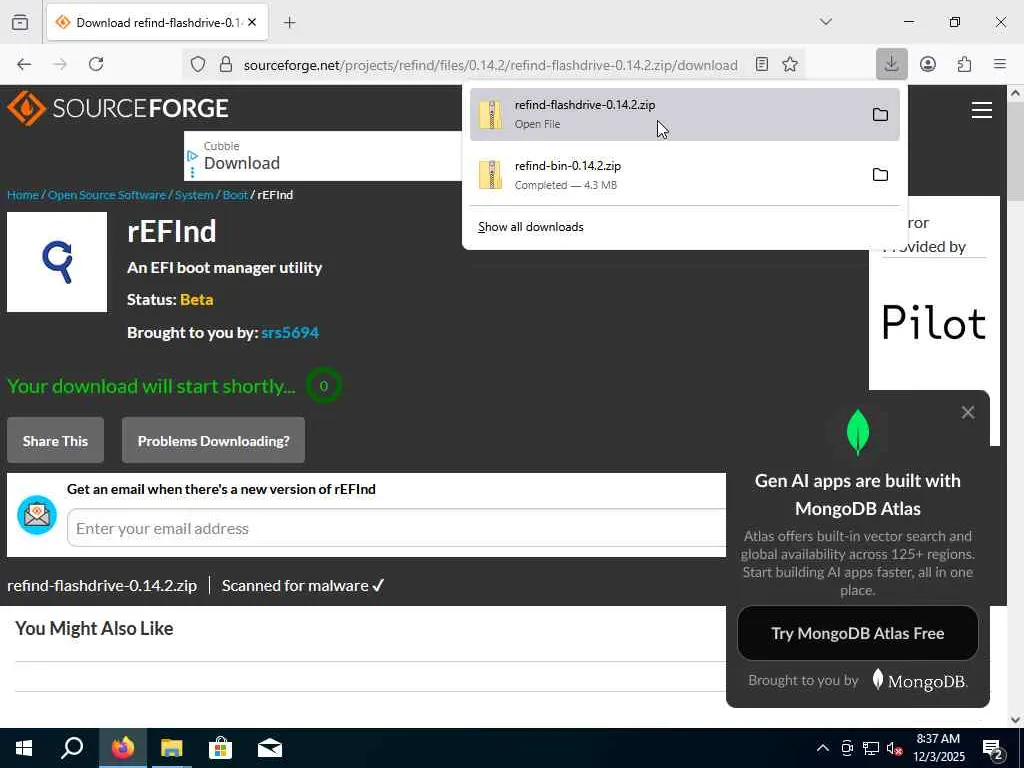The height and width of the screenshot is (768, 1024).
Task: Click the sourceforge.net URL address bar
Action: tap(490, 65)
